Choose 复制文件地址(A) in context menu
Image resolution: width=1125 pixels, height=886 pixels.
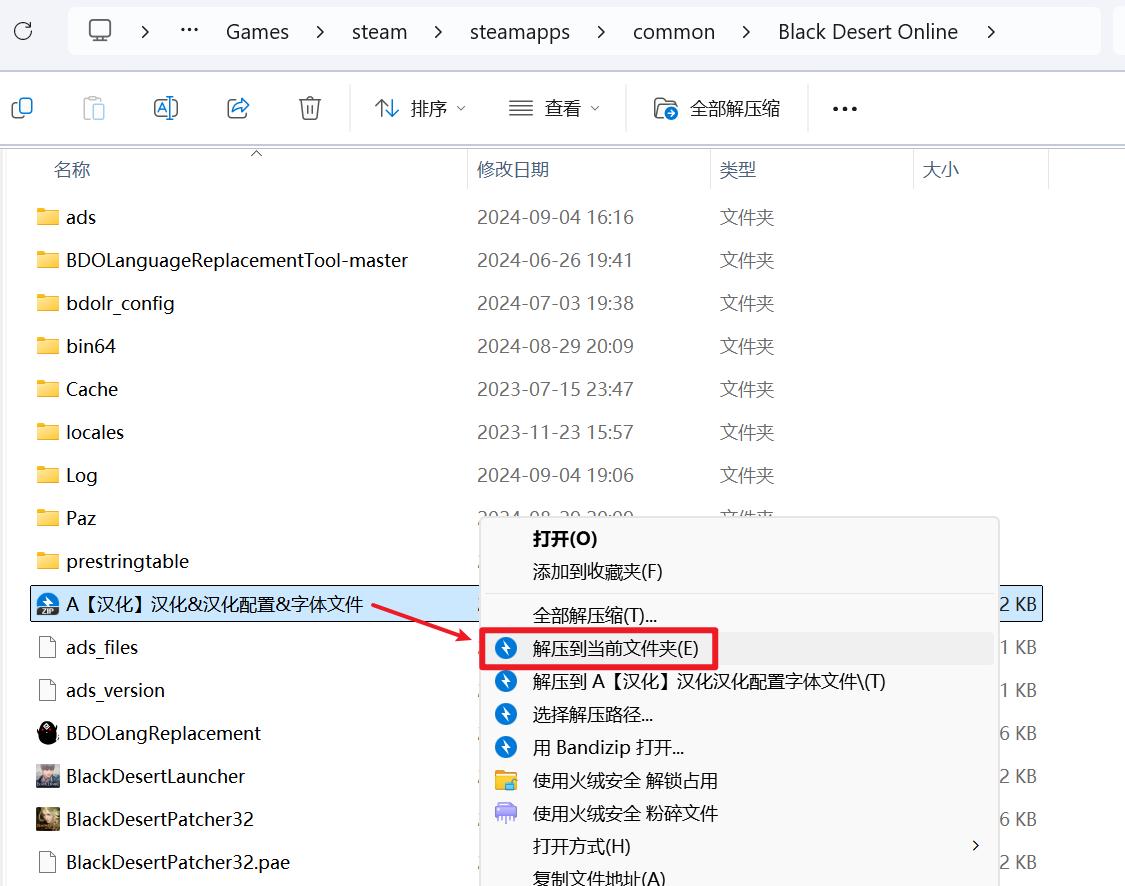coord(739,877)
